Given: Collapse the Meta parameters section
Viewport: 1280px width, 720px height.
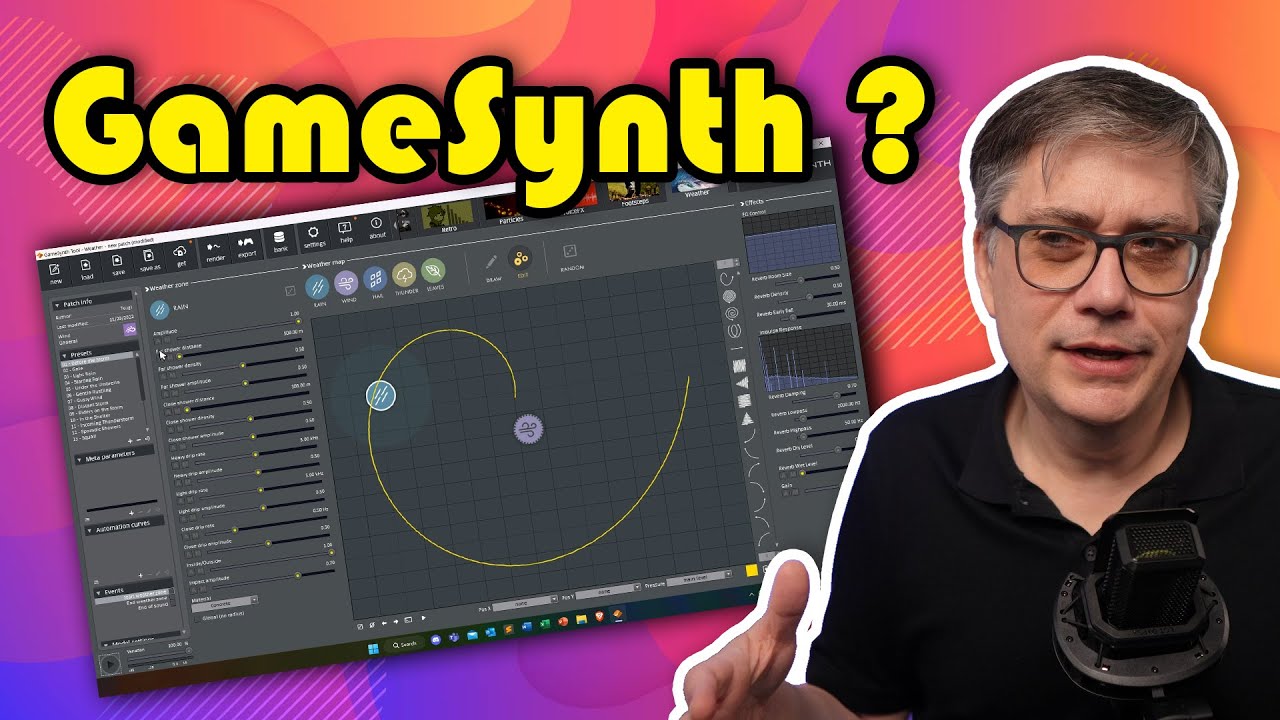Looking at the screenshot, I should 79,460.
